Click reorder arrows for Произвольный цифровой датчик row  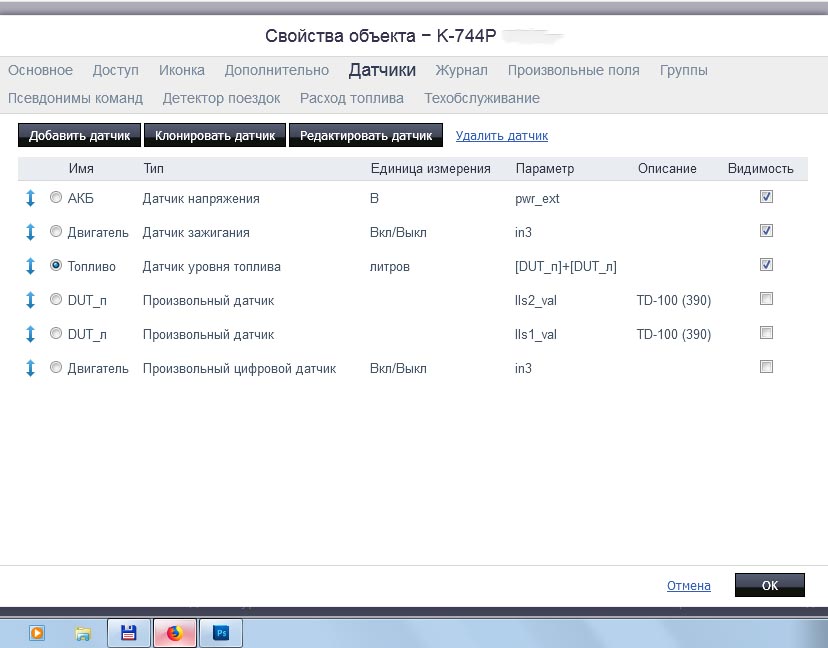point(30,368)
